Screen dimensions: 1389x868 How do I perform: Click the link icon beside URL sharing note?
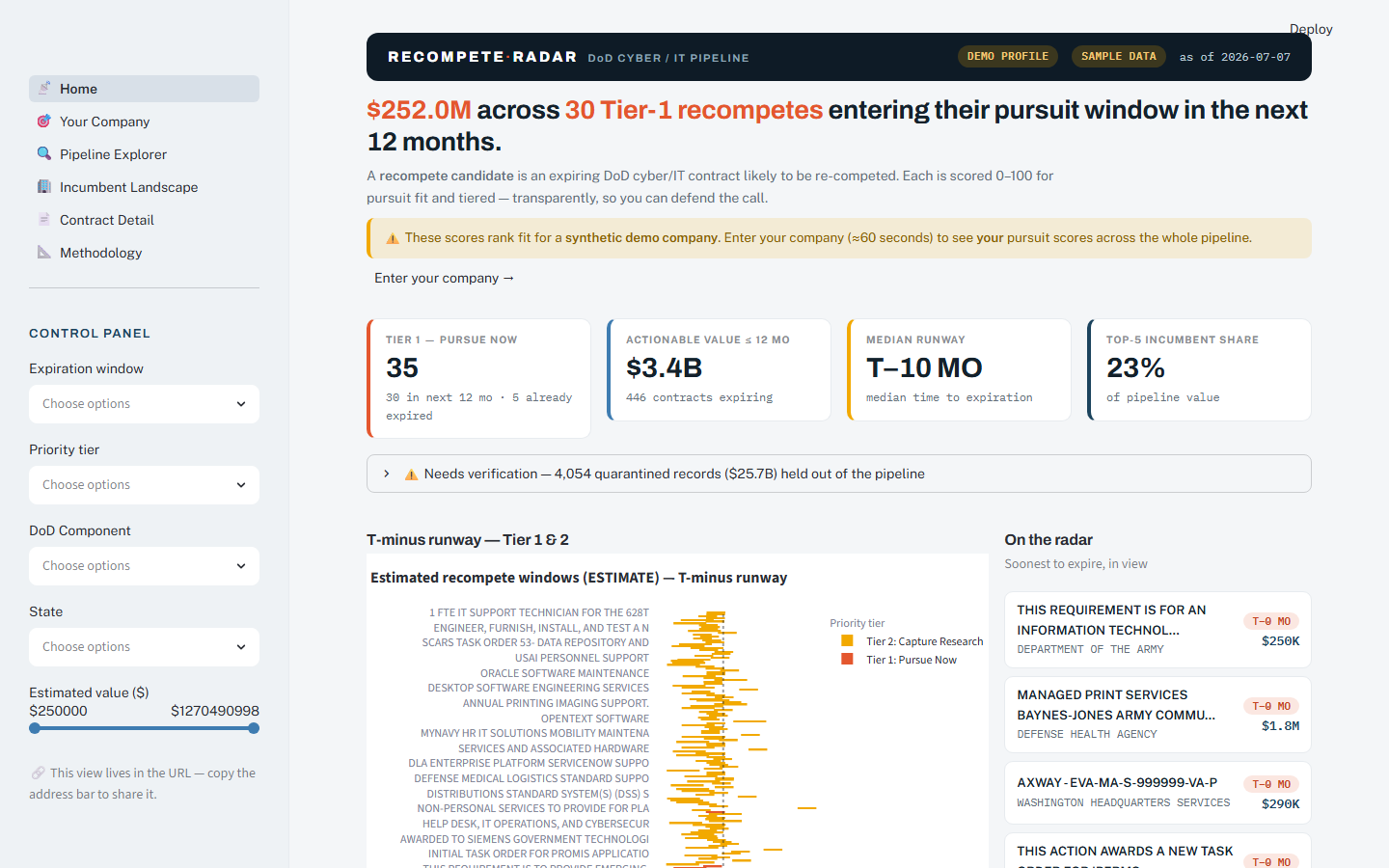click(38, 773)
